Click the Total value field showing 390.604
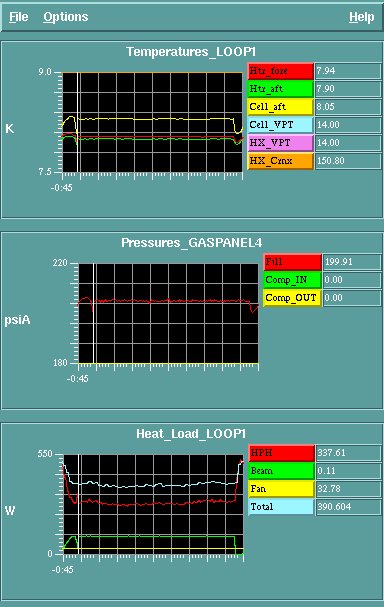 tap(349, 507)
